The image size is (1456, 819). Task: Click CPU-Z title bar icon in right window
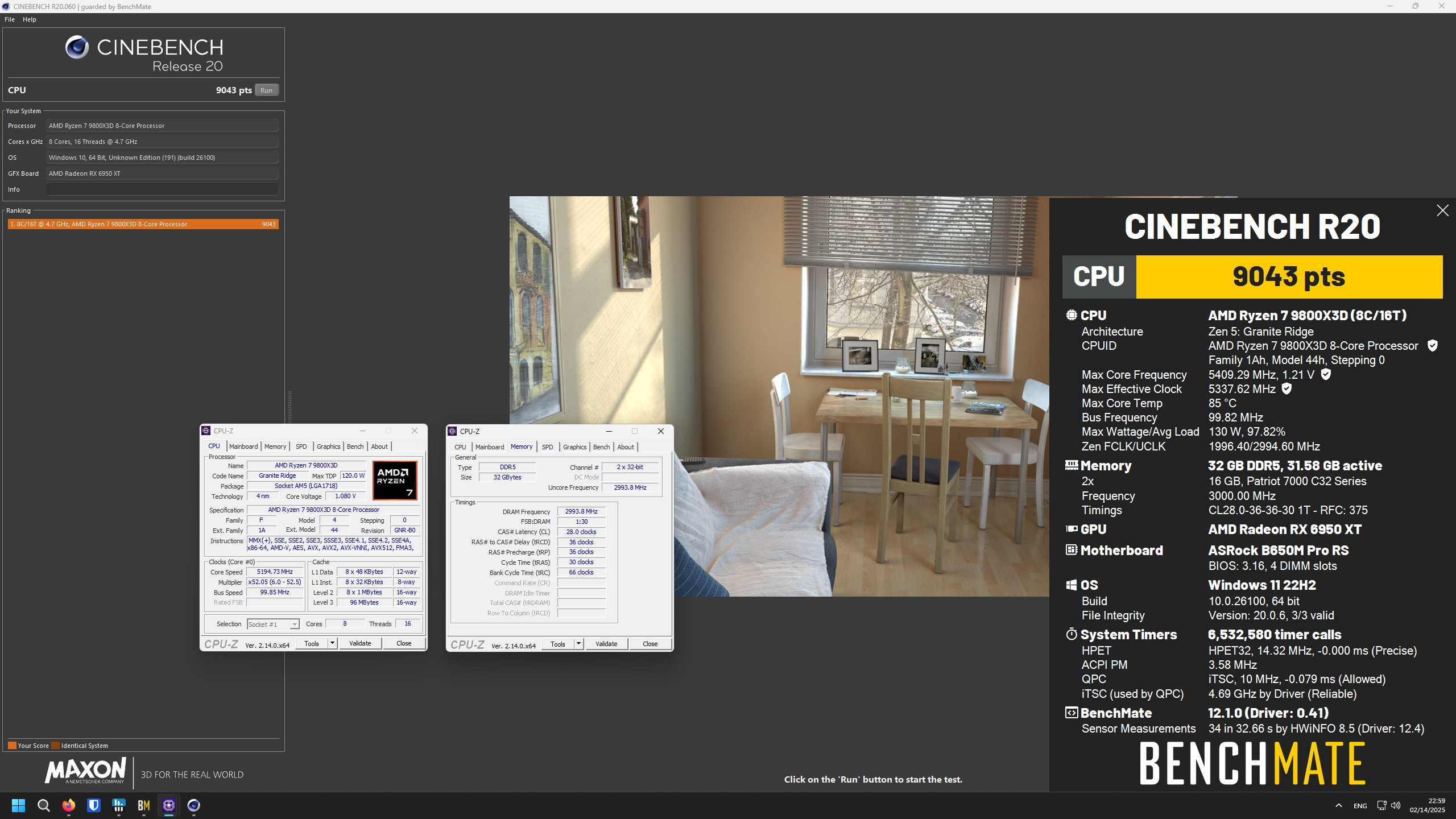(453, 432)
